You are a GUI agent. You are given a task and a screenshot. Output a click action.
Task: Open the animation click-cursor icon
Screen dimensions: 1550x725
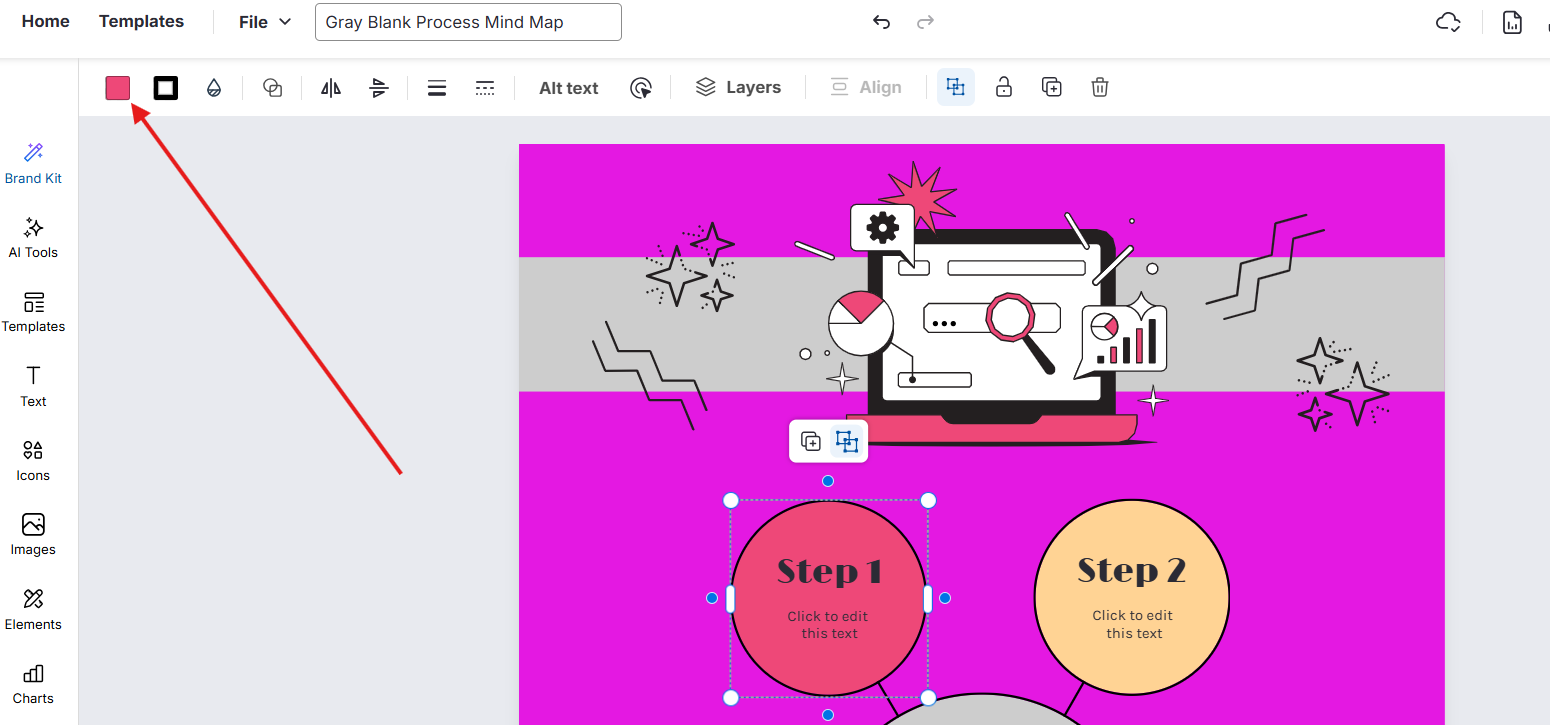[641, 88]
